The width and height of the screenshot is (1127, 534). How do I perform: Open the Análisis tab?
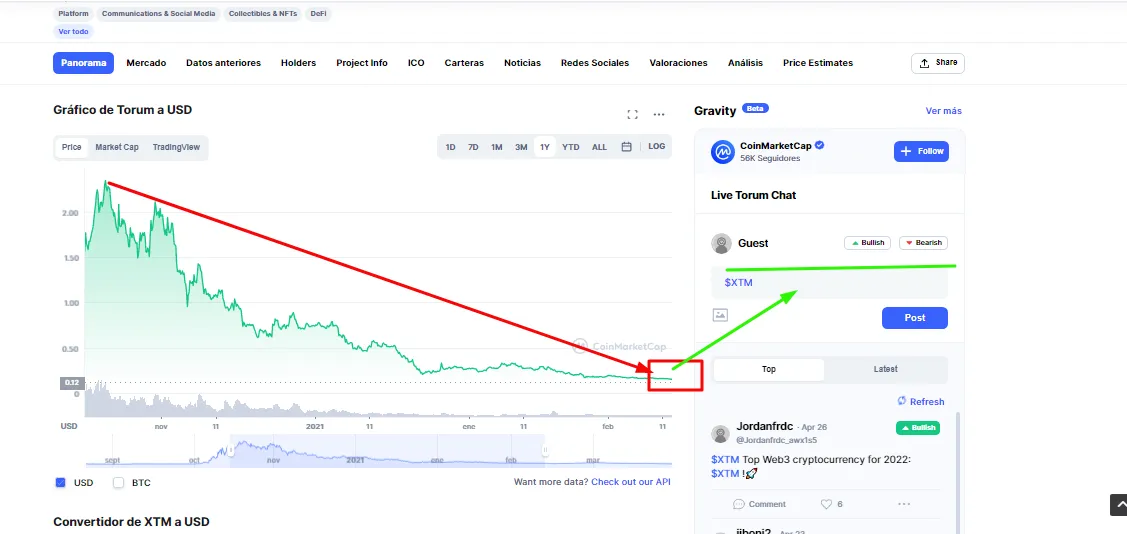tap(745, 63)
